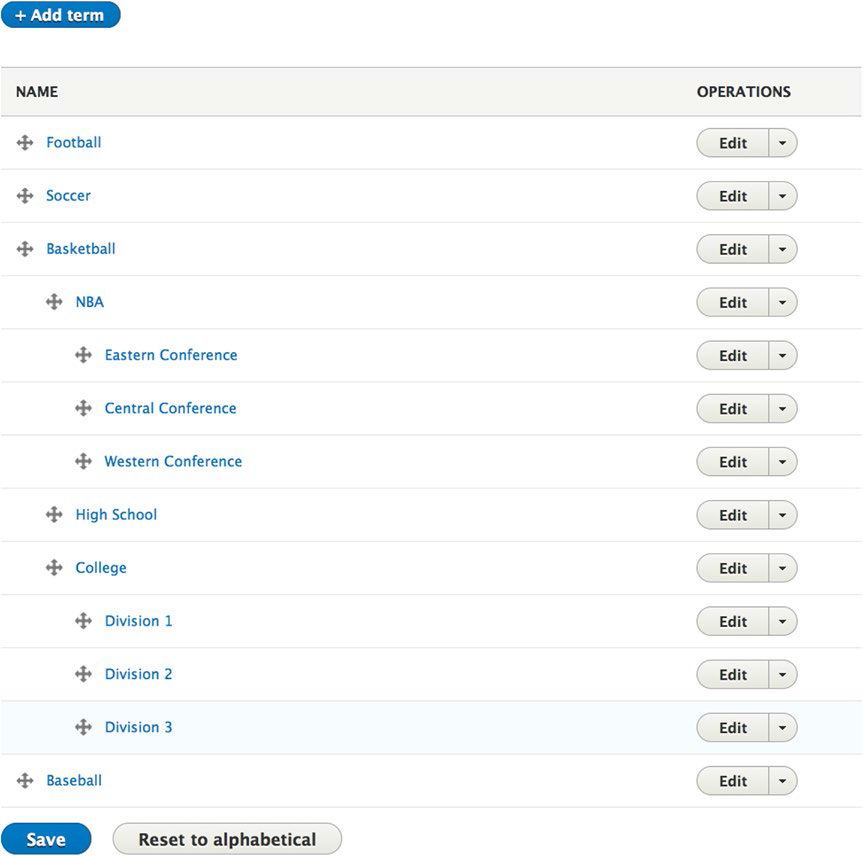Open the Division 2 term link
The height and width of the screenshot is (856, 863).
point(138,674)
